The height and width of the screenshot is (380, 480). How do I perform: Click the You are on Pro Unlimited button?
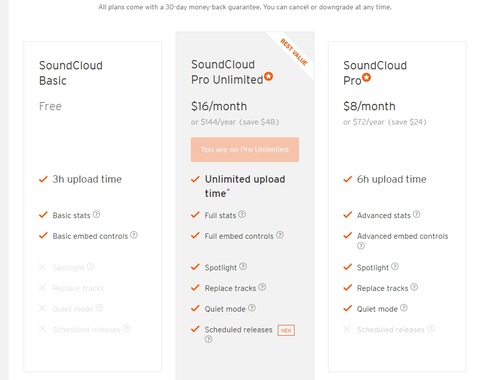(x=245, y=150)
